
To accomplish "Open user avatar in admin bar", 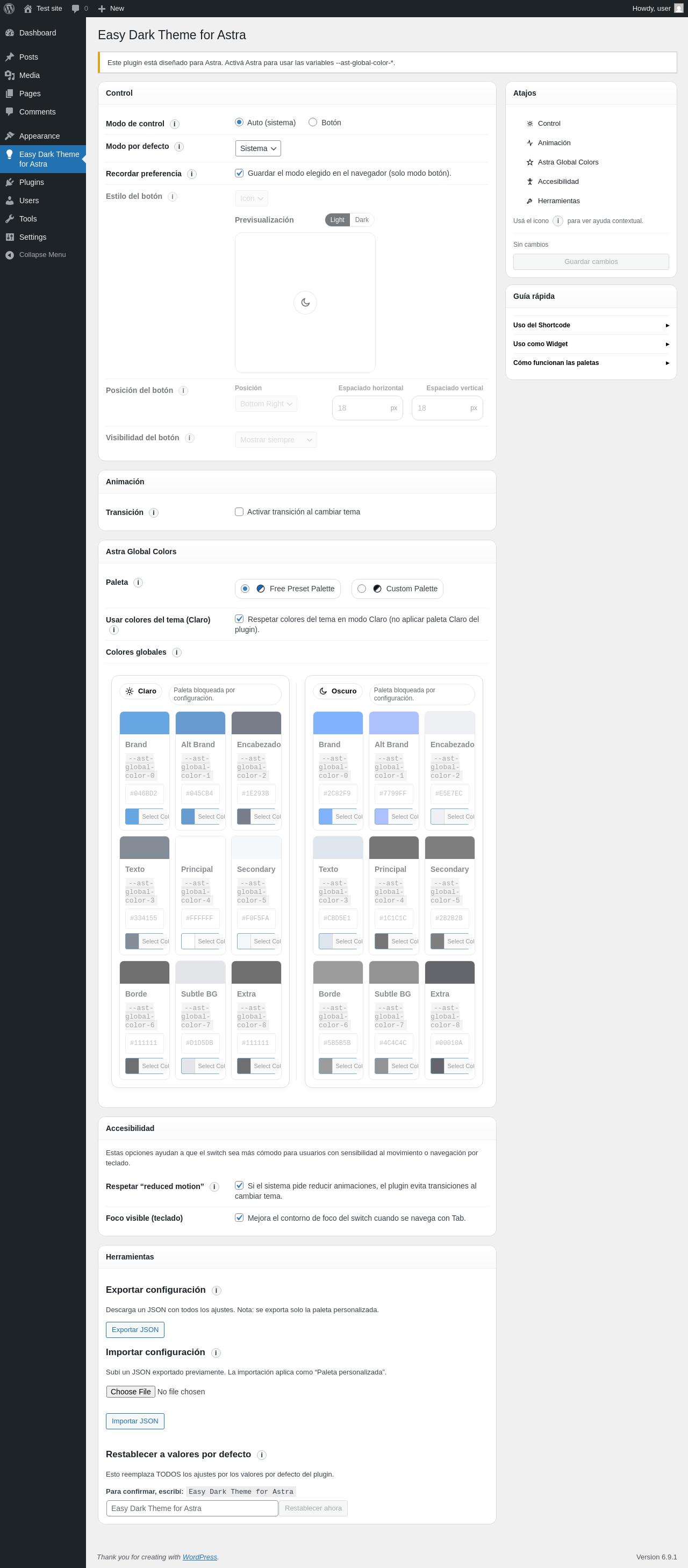I will [678, 9].
